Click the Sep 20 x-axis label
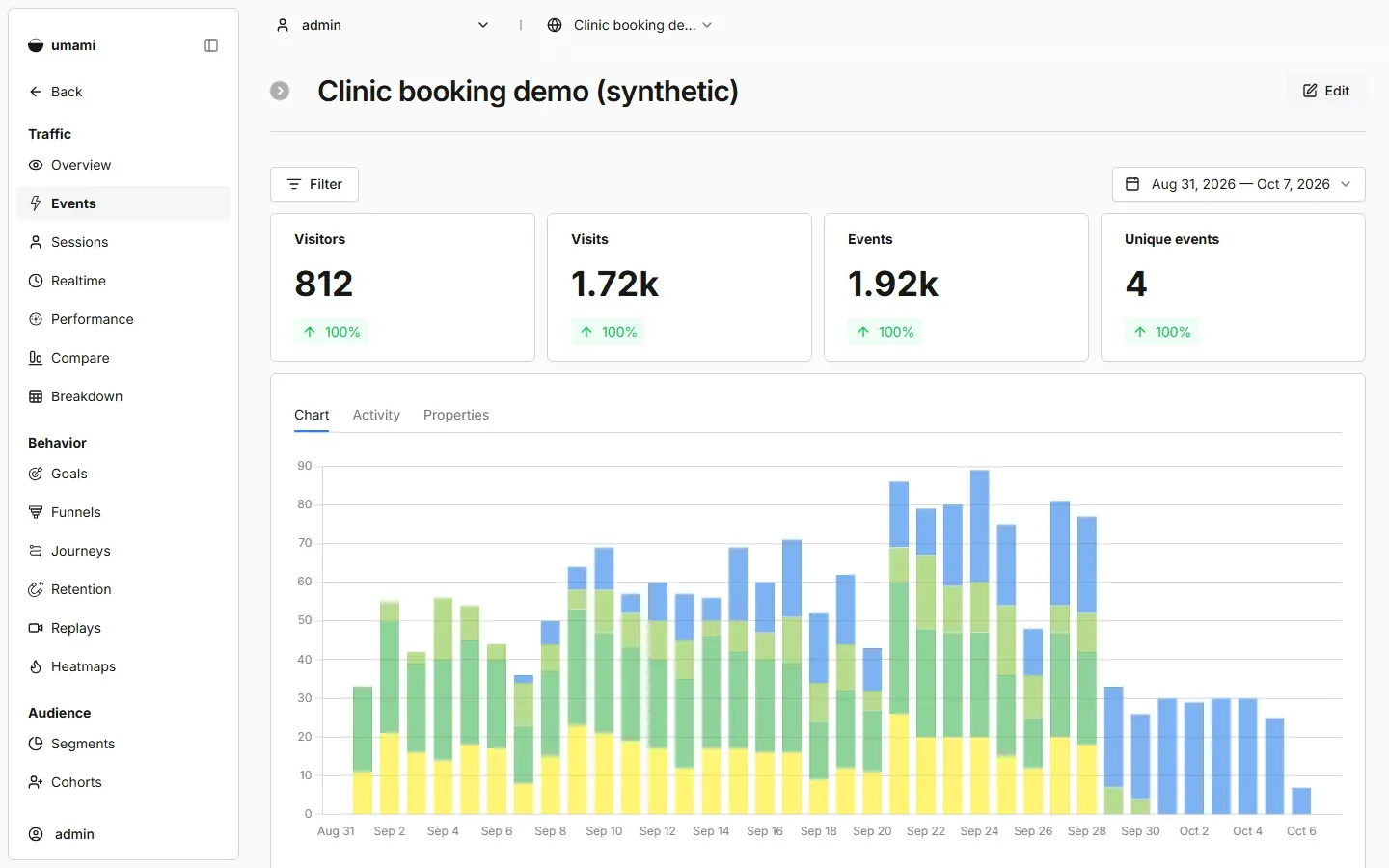Viewport: 1389px width, 868px height. (872, 831)
